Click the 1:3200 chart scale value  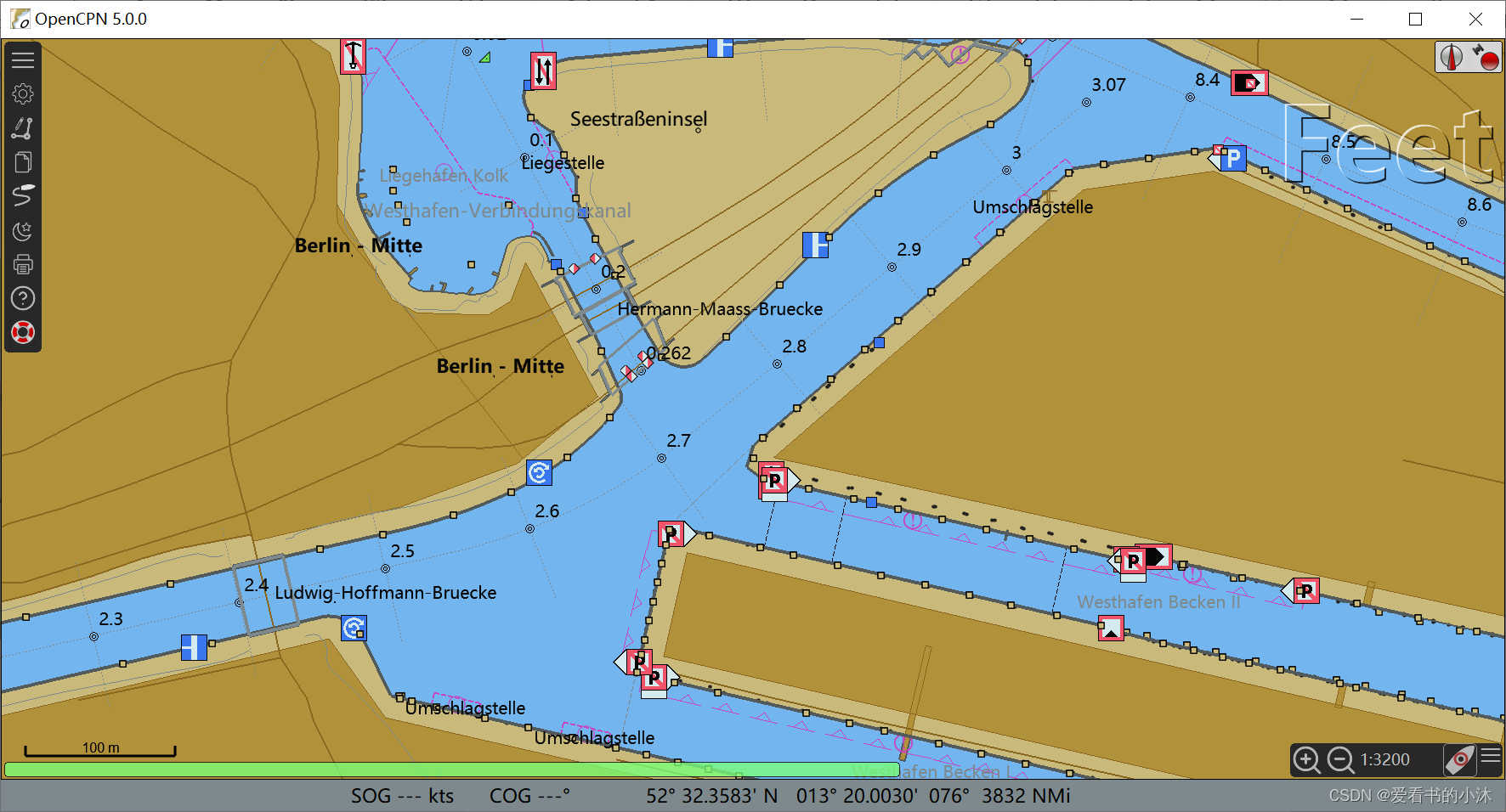coord(1385,759)
